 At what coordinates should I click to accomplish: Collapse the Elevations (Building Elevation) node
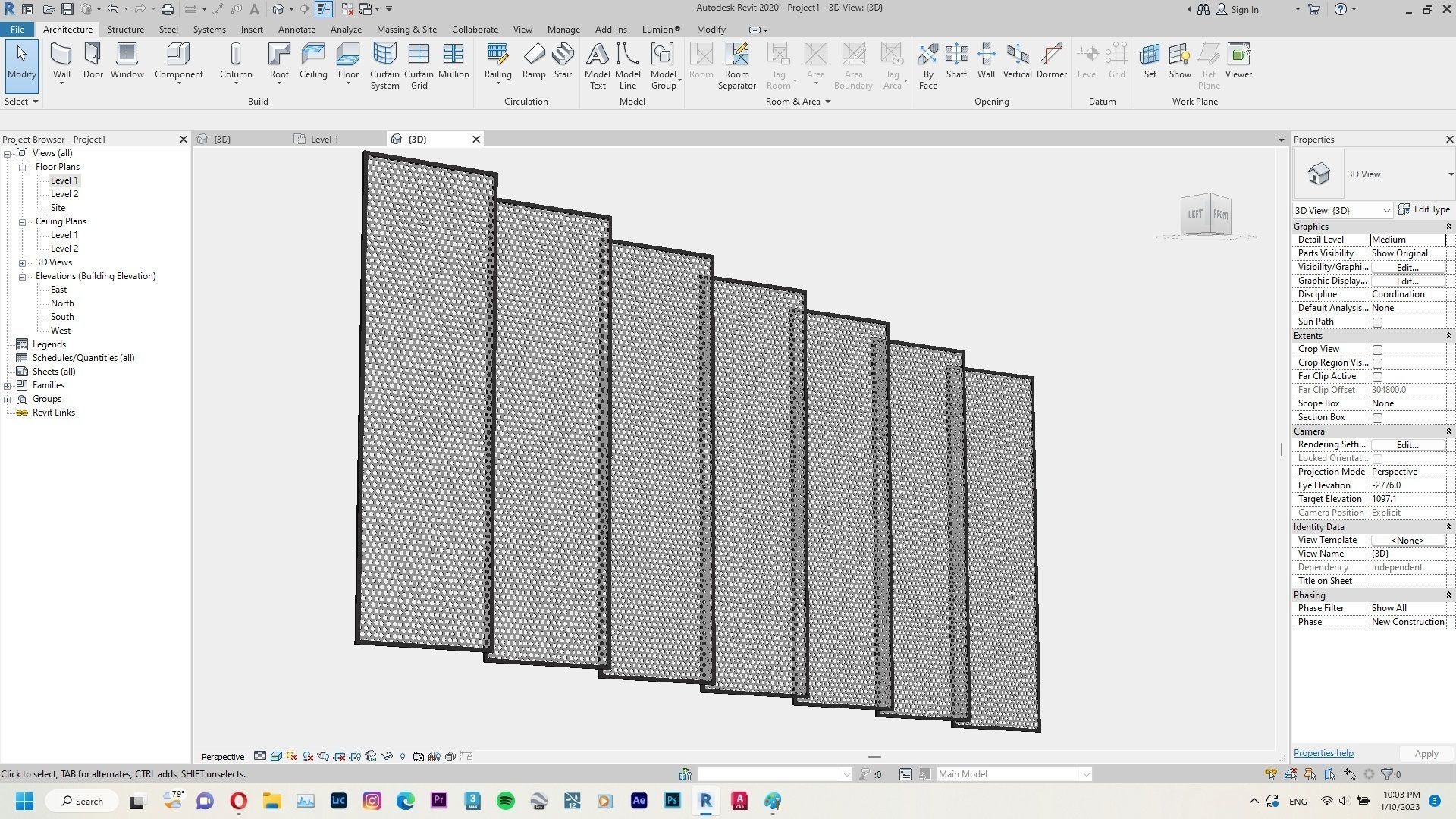[22, 276]
